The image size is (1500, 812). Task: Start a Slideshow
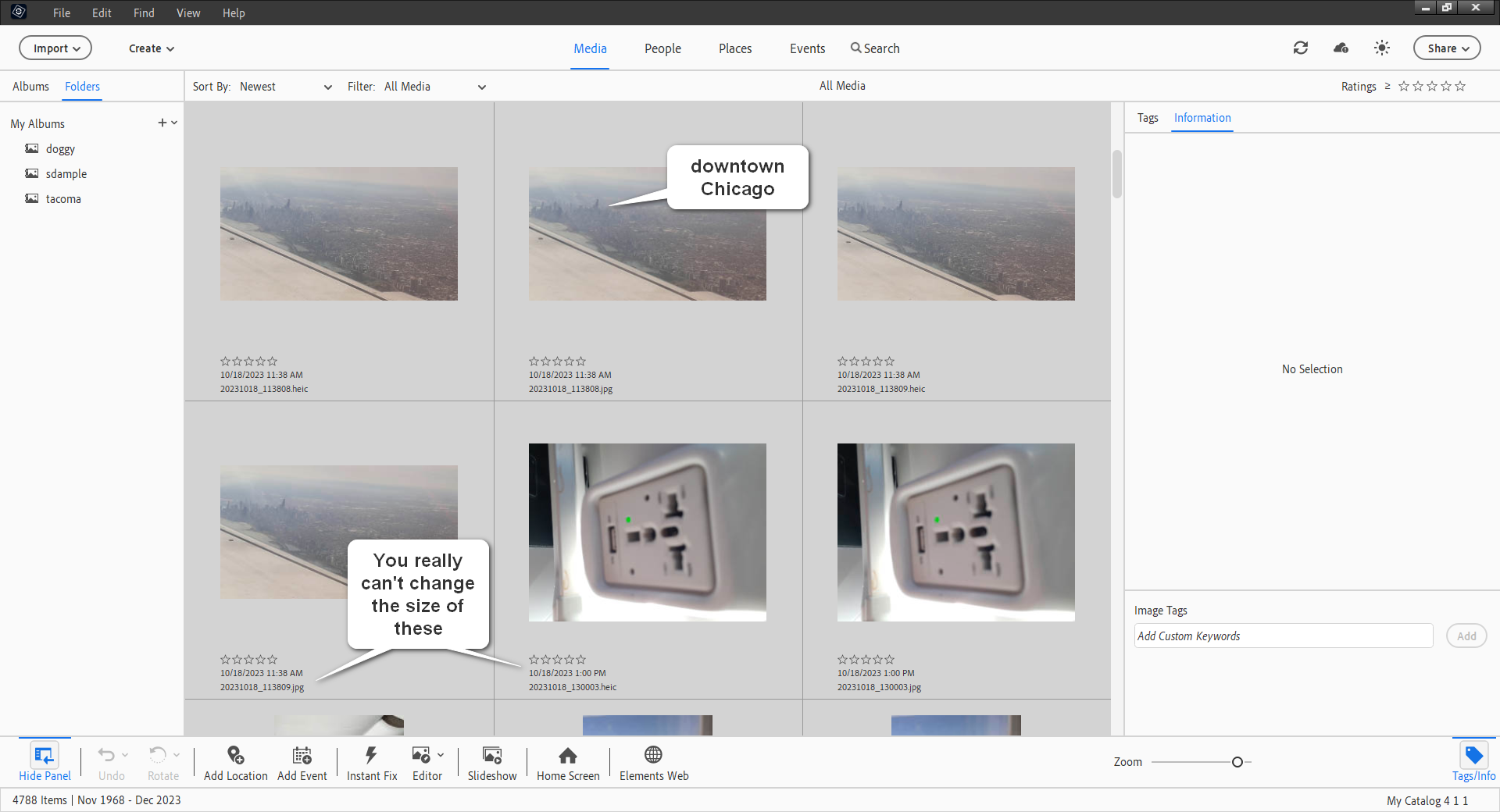pos(492,762)
